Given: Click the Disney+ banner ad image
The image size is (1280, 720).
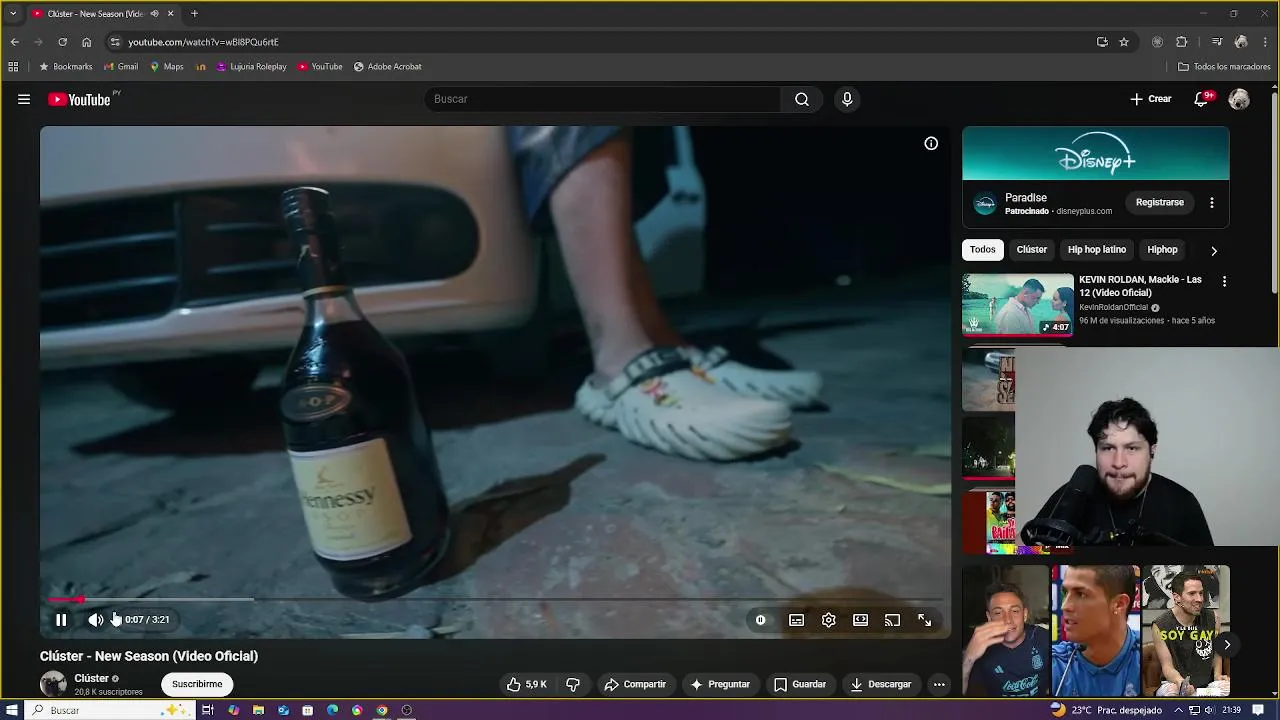Looking at the screenshot, I should [1096, 153].
